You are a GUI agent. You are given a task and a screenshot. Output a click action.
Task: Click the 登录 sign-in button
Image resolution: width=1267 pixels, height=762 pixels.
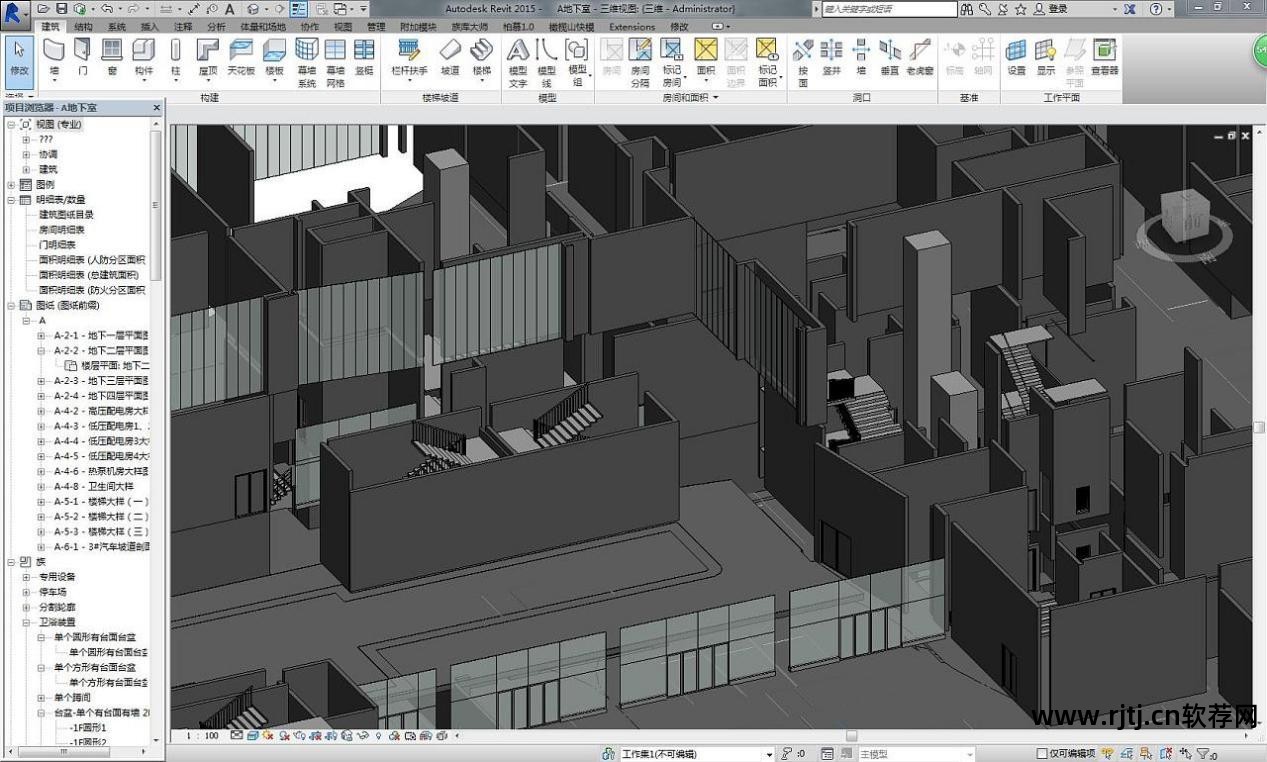[1050, 9]
